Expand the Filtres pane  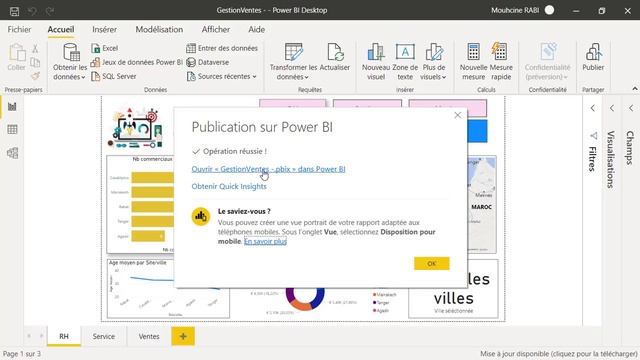[x=593, y=108]
